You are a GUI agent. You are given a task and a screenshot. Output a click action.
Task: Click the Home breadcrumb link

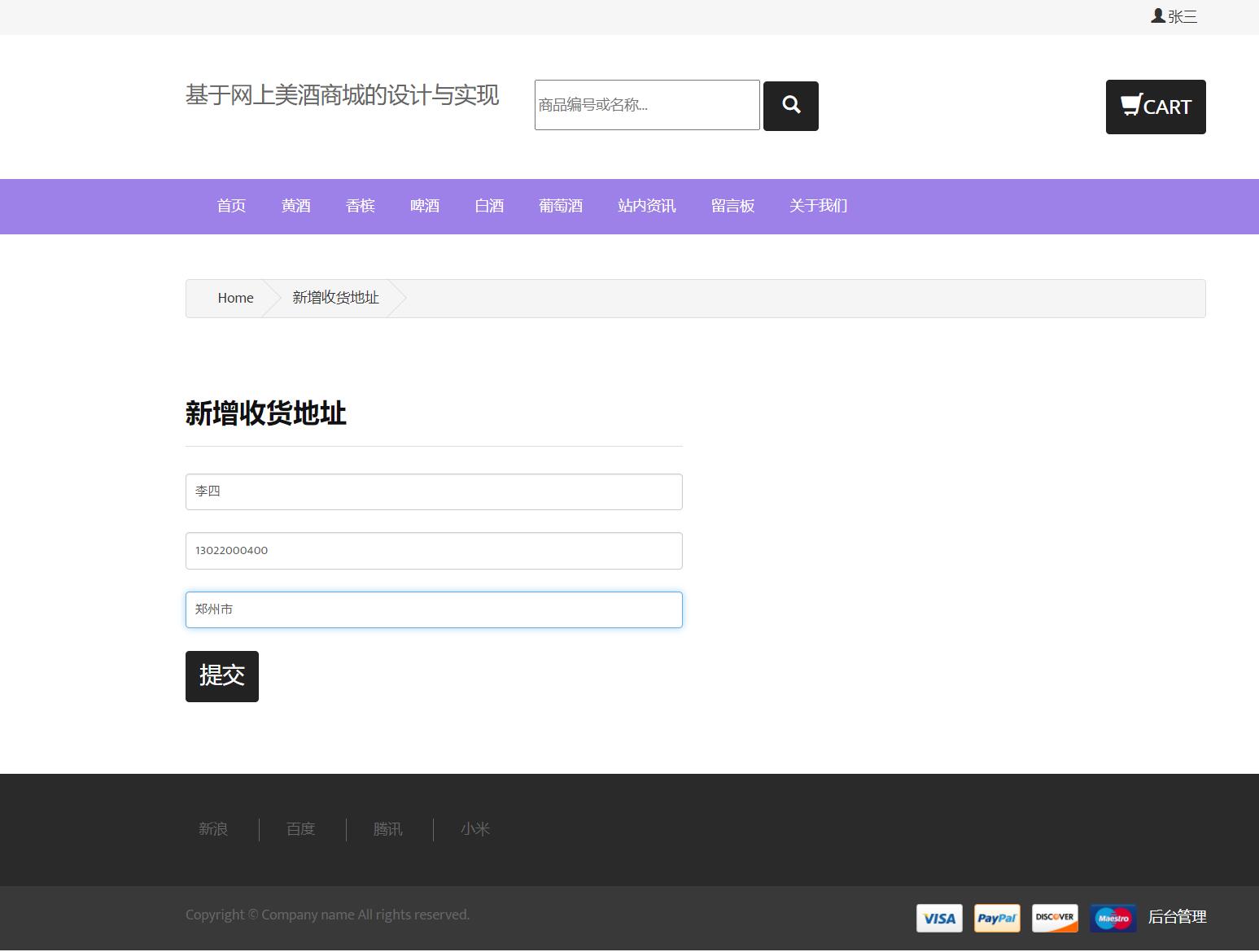coord(235,298)
